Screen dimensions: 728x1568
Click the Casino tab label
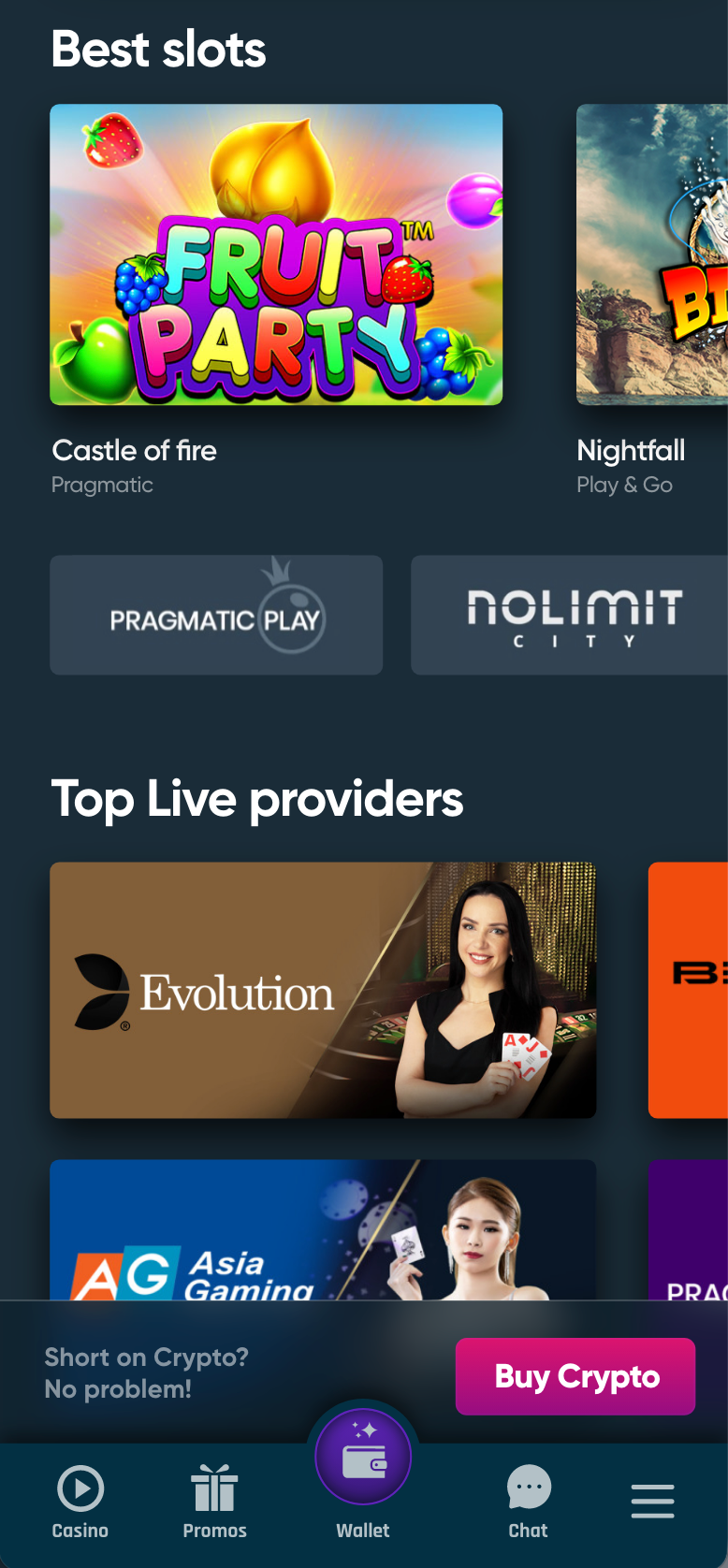click(x=80, y=1531)
